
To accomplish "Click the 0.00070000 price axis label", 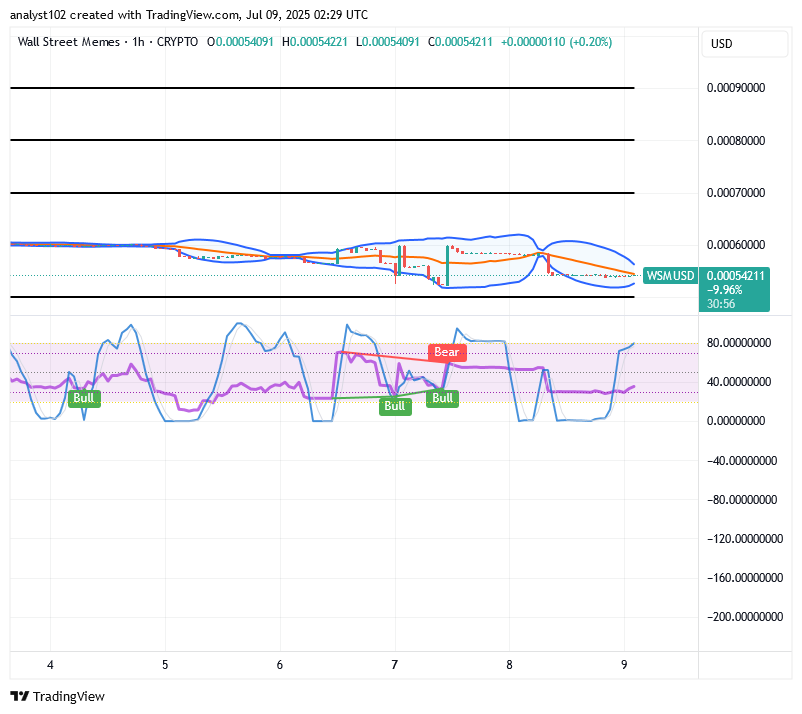I will 736,193.
